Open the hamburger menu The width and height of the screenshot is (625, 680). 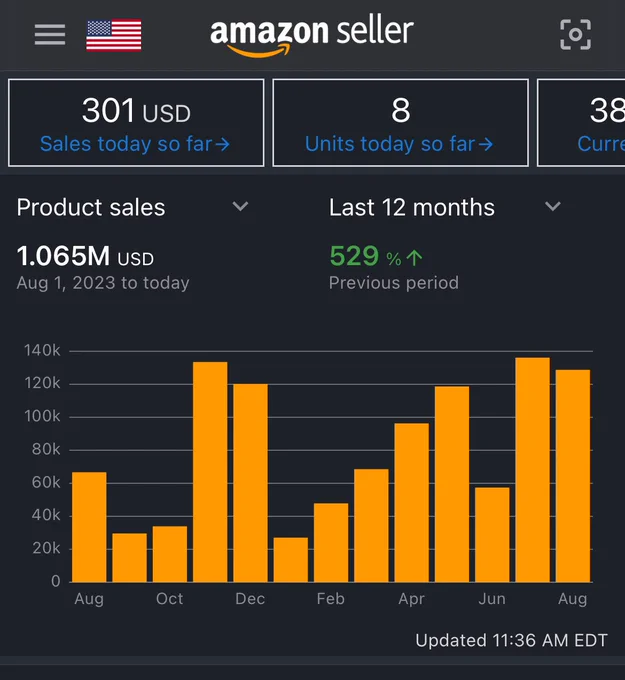50,35
